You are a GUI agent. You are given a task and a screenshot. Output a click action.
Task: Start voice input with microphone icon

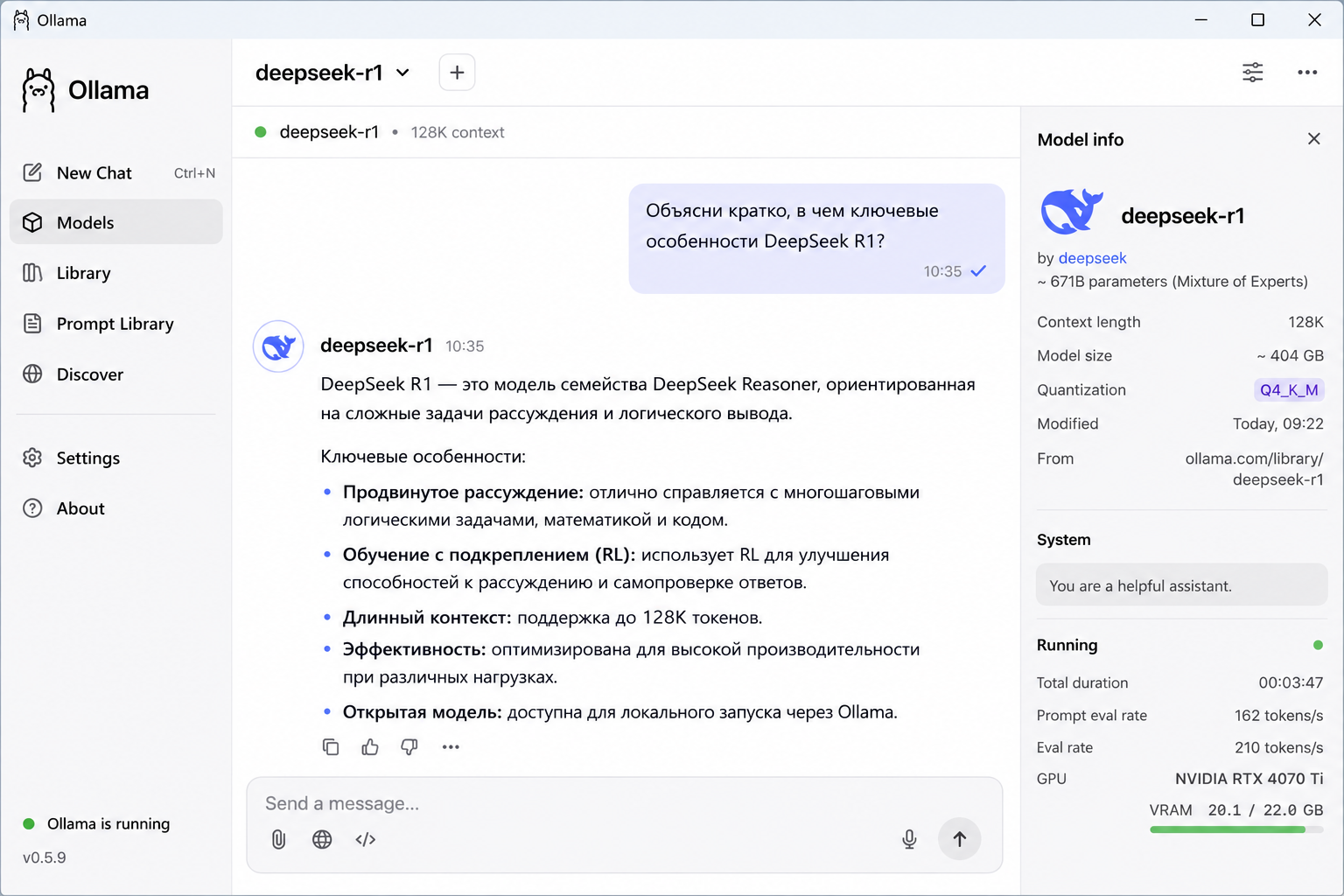(x=909, y=839)
